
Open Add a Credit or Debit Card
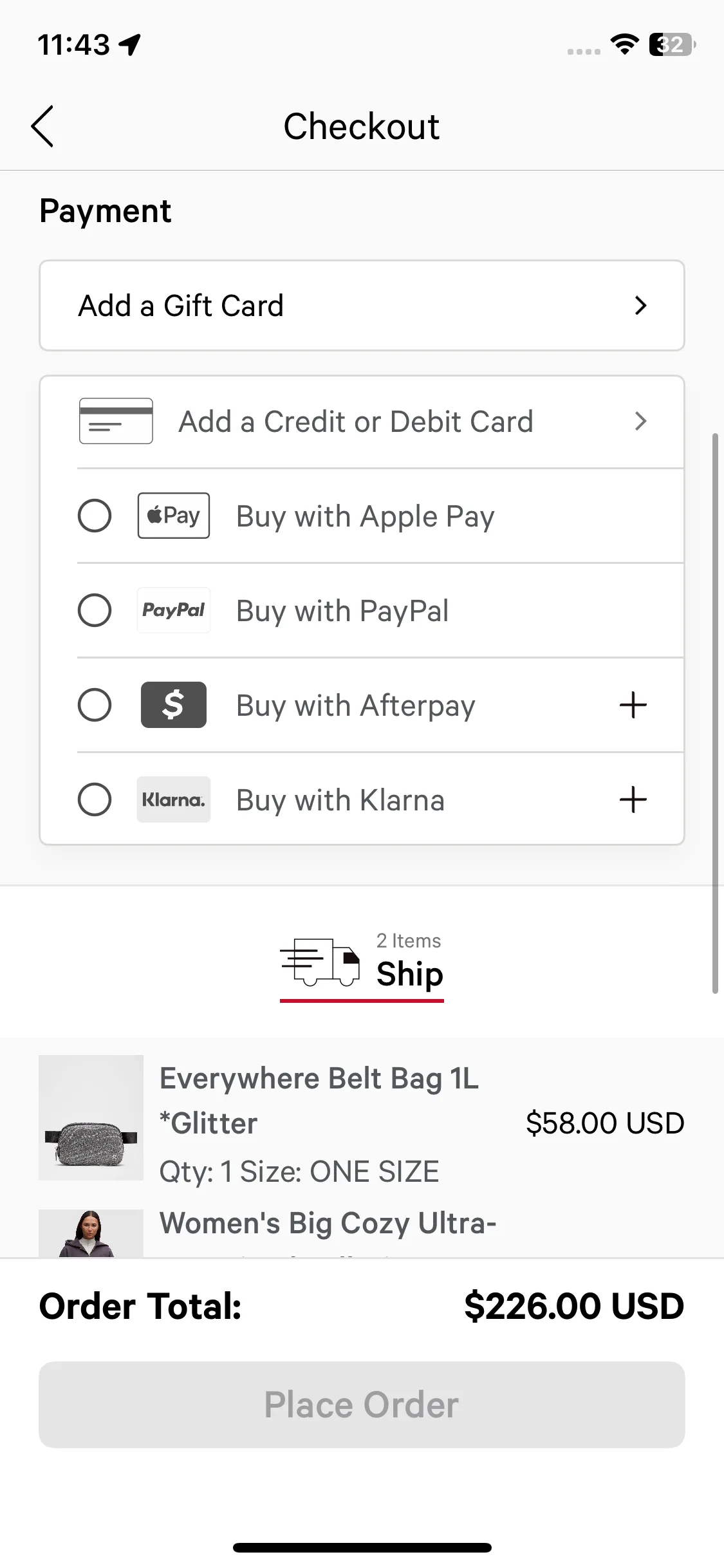coord(356,422)
